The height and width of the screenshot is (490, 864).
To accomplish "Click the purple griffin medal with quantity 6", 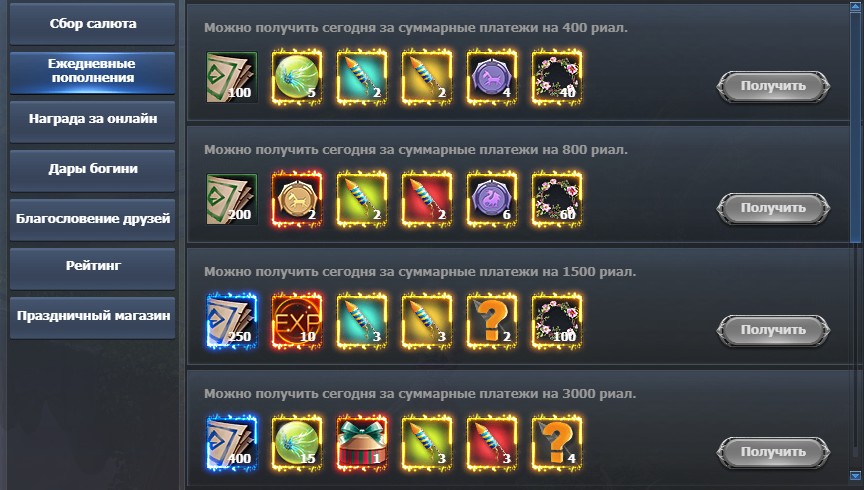I will (x=492, y=199).
